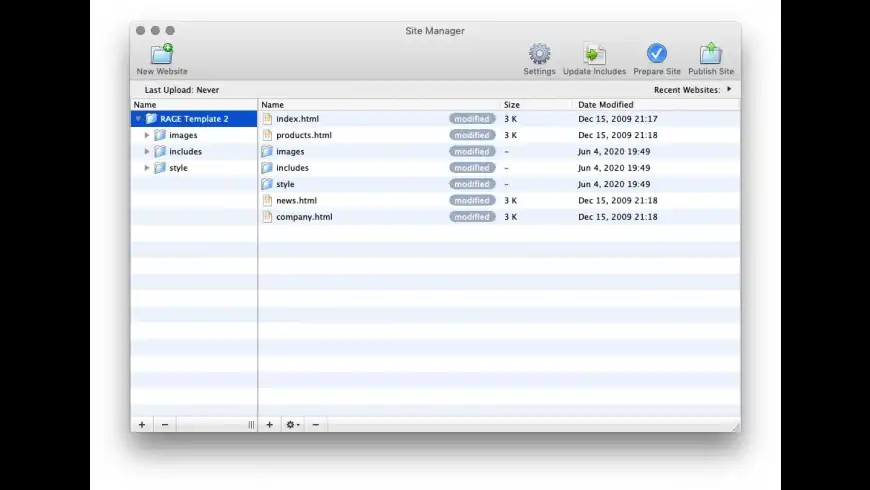Click modified badge on company.html row
Viewport: 870px width, 490px height.
tap(472, 216)
